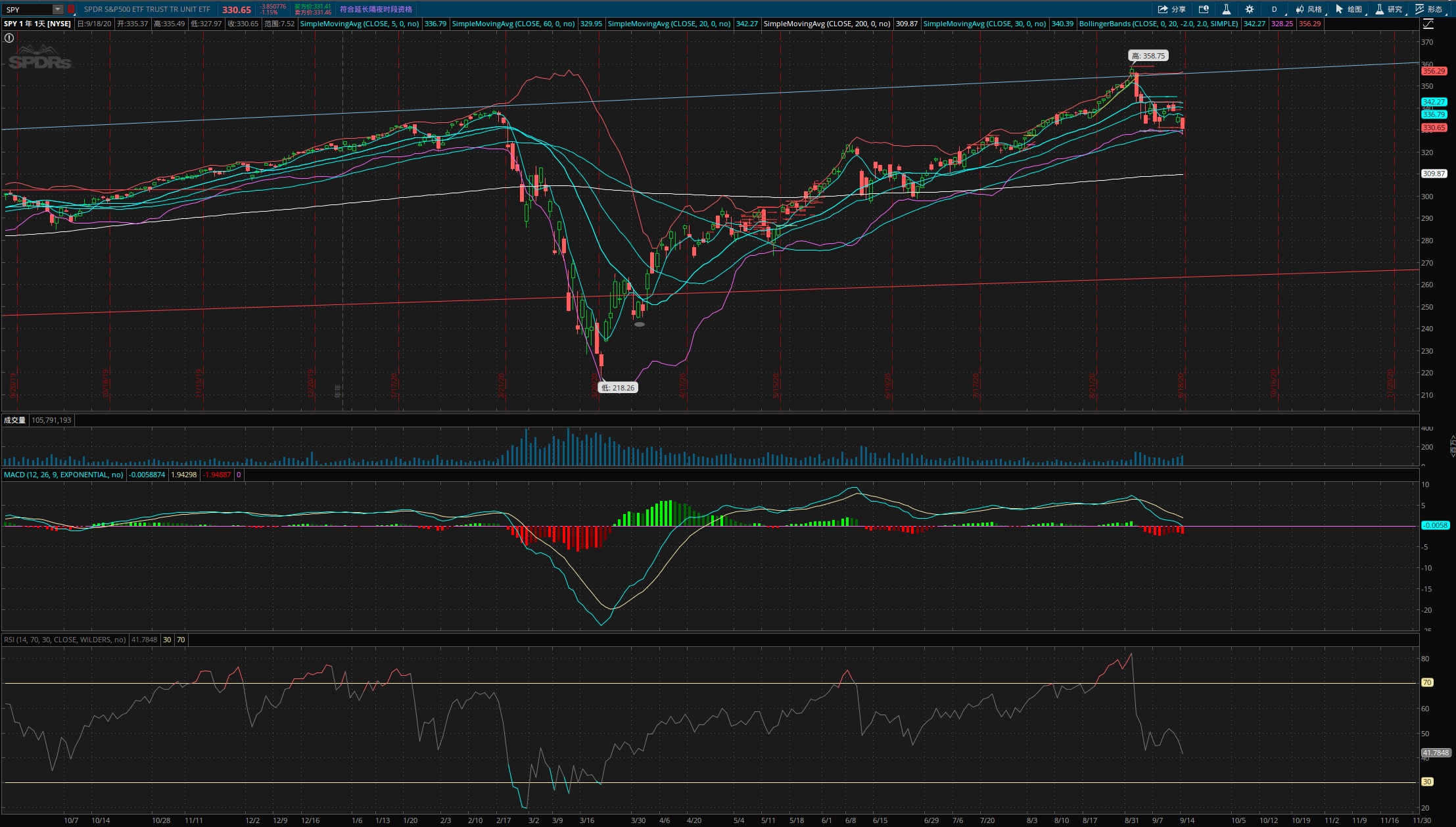This screenshot has width=1456, height=827.
Task: Open the Patterns (形态) menu
Action: (1429, 9)
